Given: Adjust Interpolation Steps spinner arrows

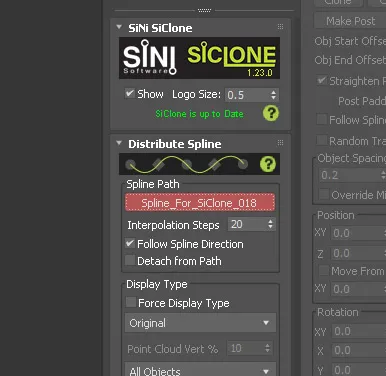Looking at the screenshot, I should (271, 224).
